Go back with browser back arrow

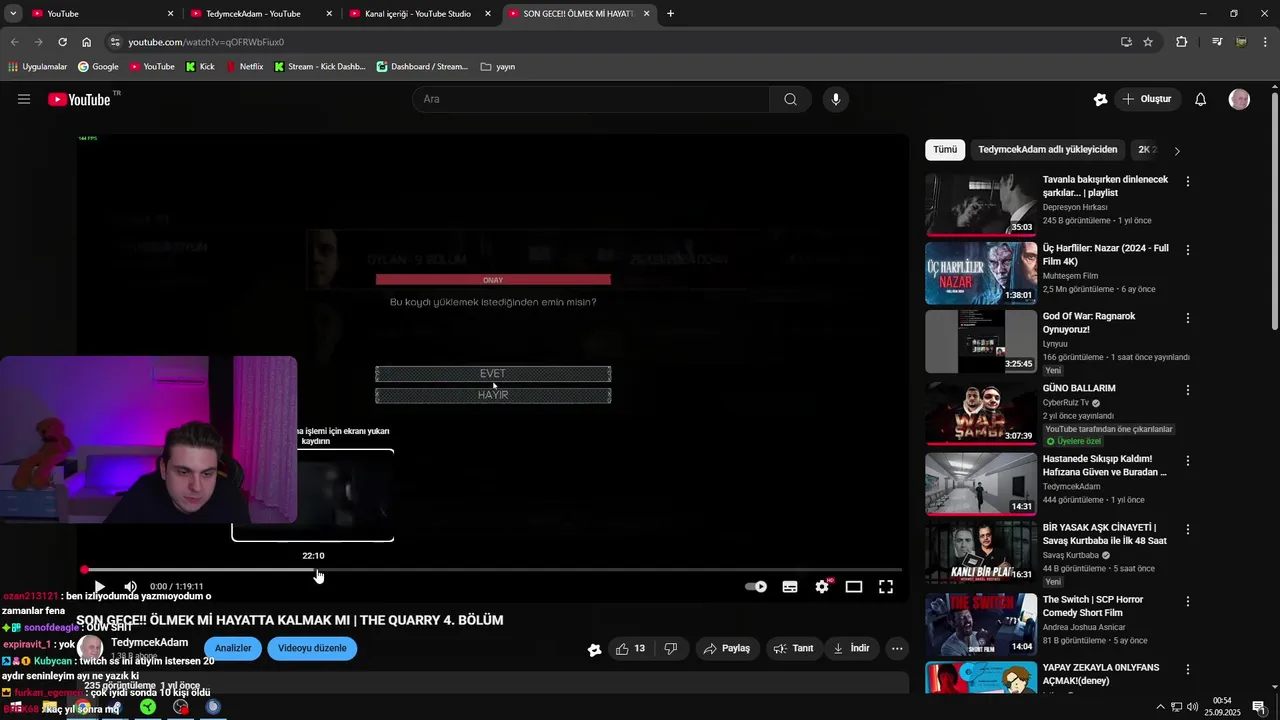tap(14, 42)
